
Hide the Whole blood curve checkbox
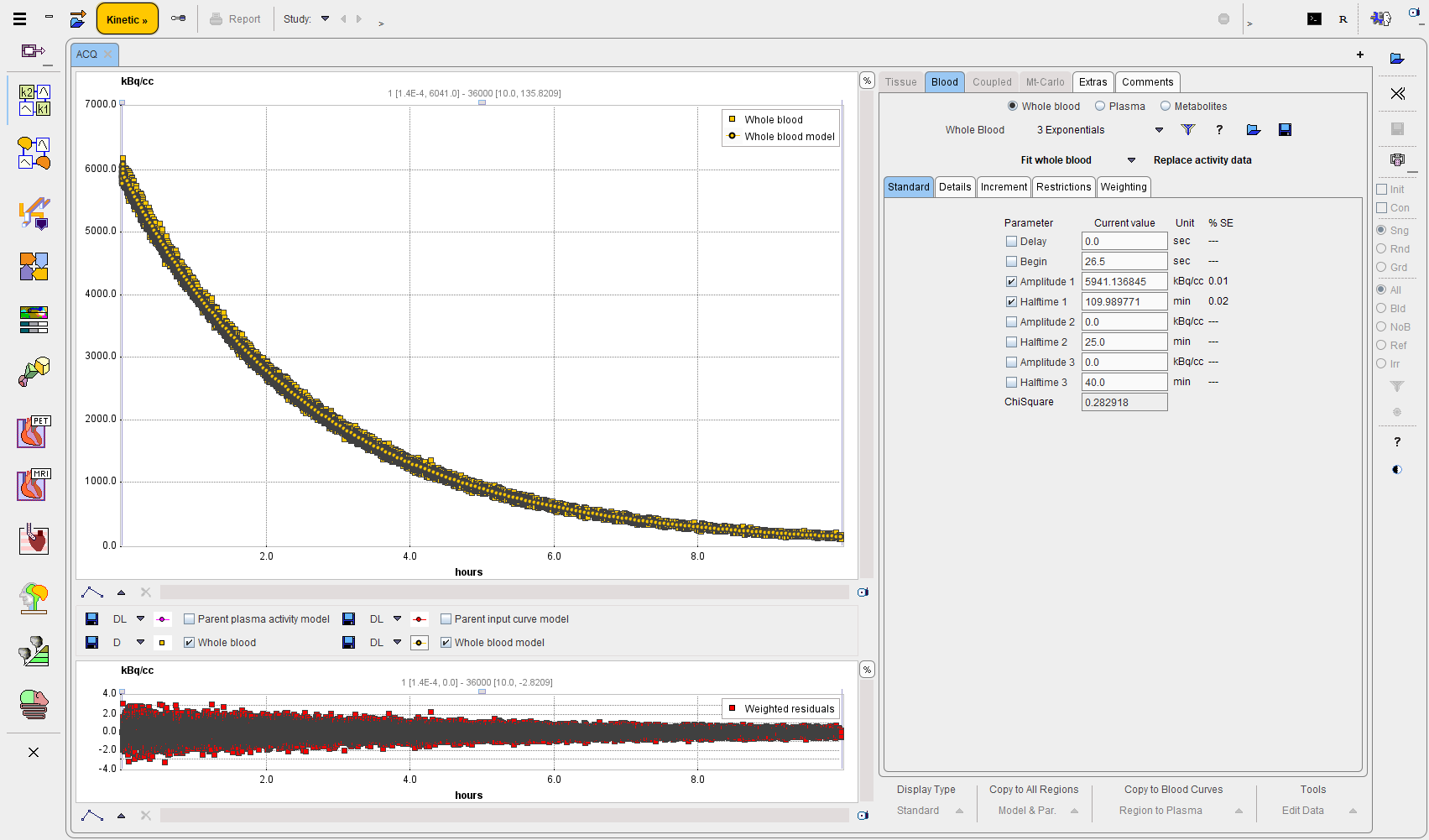(x=190, y=643)
